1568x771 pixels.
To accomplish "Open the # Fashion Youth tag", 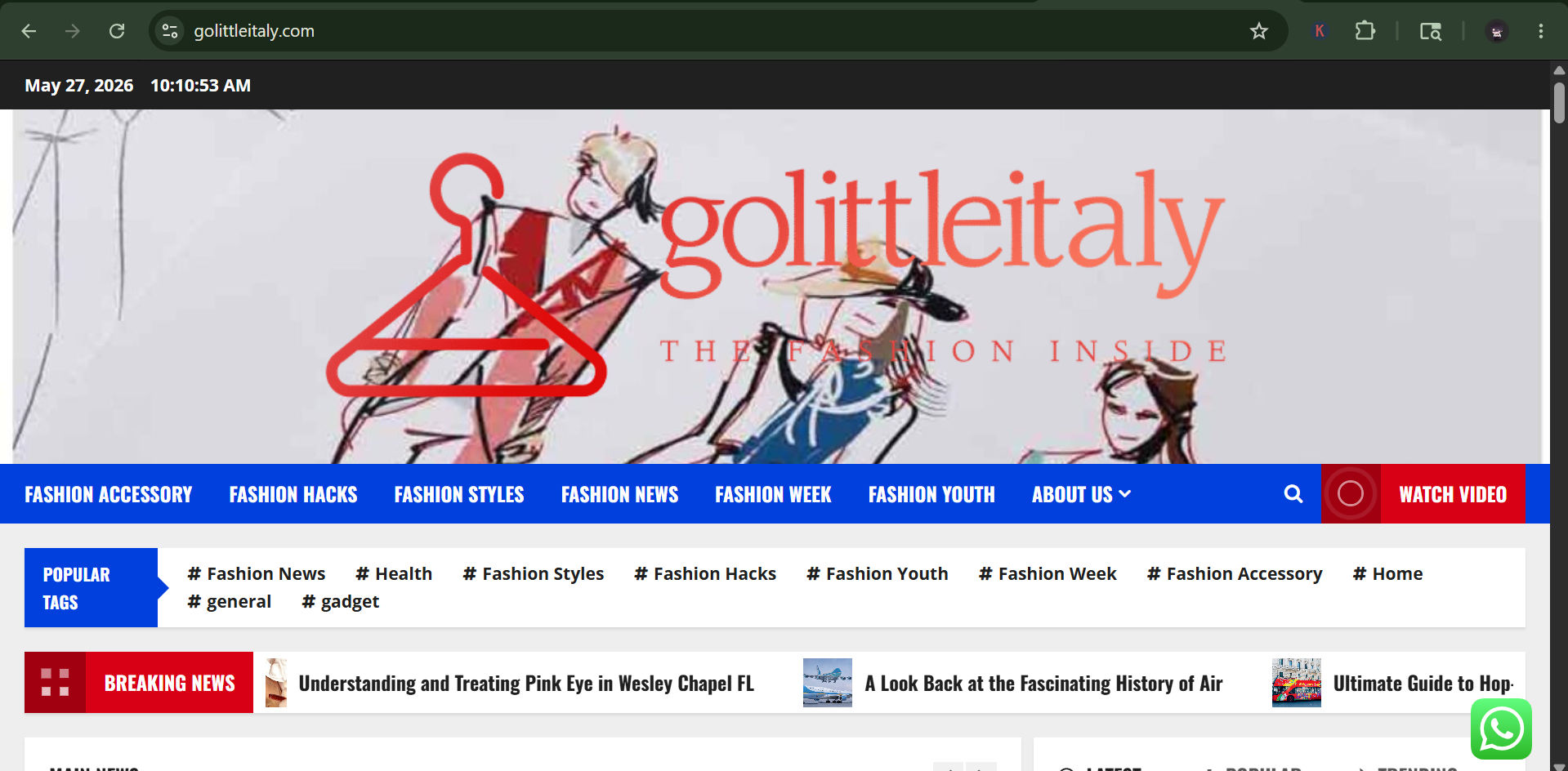I will pyautogui.click(x=878, y=574).
